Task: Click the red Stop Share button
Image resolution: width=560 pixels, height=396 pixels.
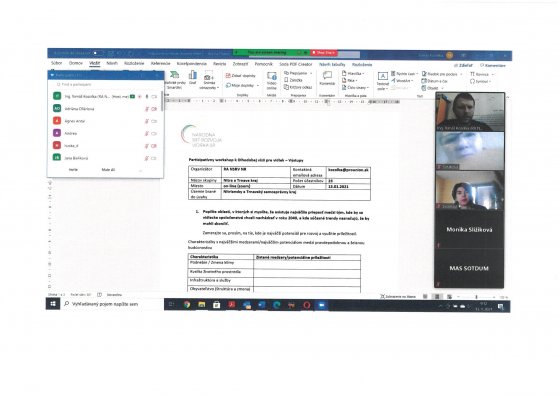Action: (x=324, y=52)
